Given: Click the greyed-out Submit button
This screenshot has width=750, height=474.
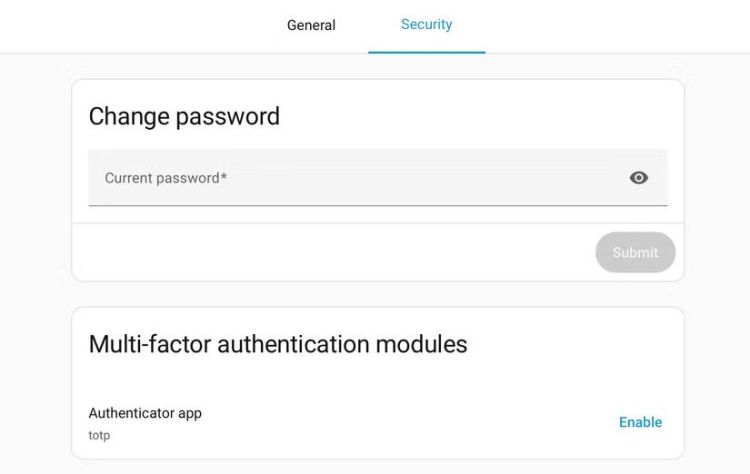Looking at the screenshot, I should click(635, 253).
